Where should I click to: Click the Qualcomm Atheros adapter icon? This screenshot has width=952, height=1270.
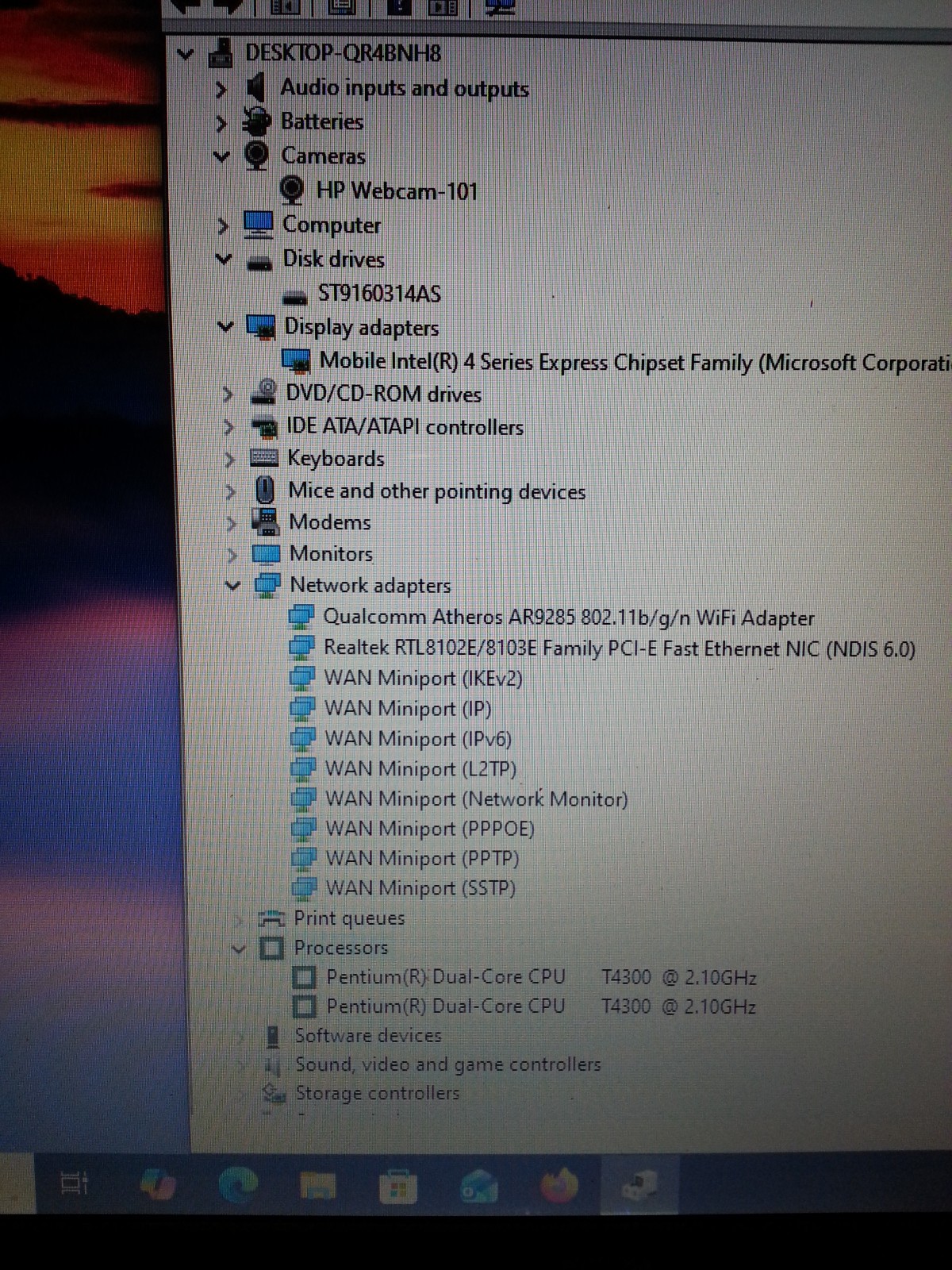pos(301,617)
